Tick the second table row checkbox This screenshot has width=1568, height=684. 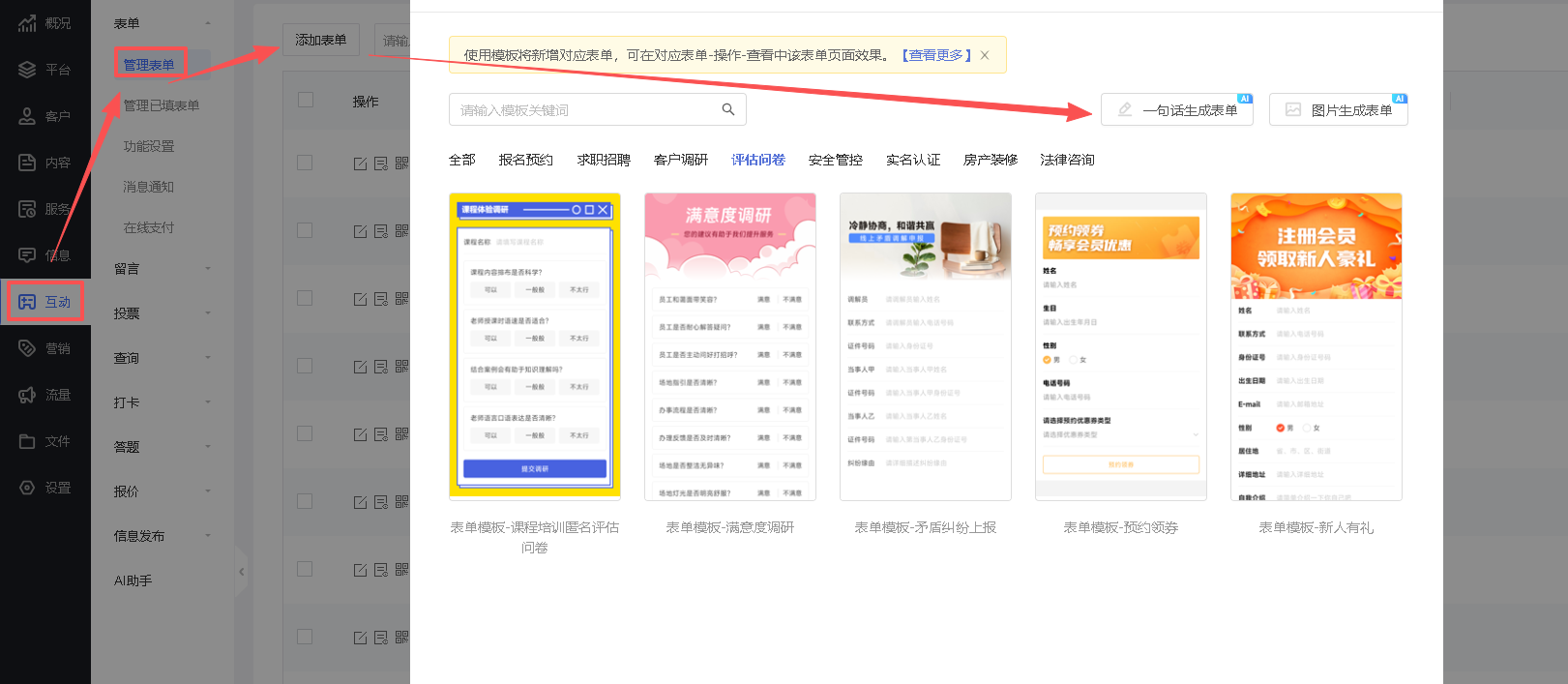[305, 230]
